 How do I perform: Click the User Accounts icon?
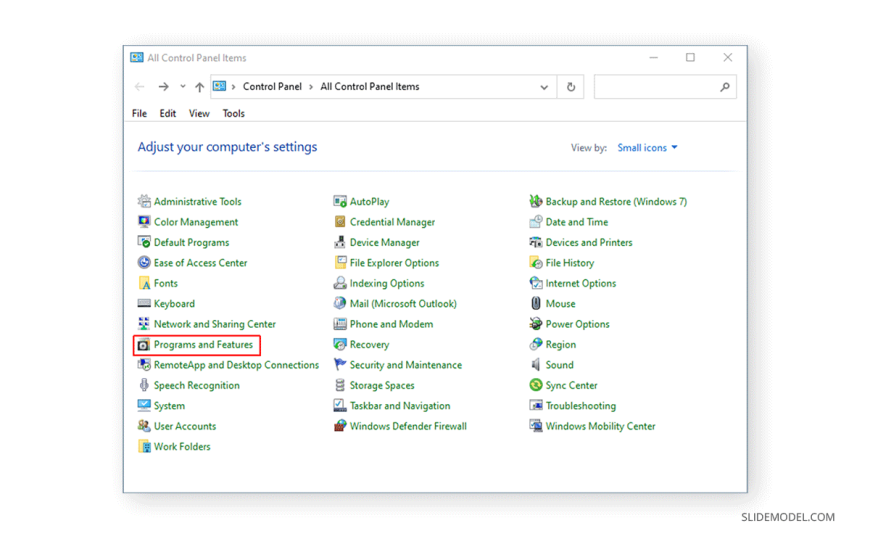tap(144, 426)
